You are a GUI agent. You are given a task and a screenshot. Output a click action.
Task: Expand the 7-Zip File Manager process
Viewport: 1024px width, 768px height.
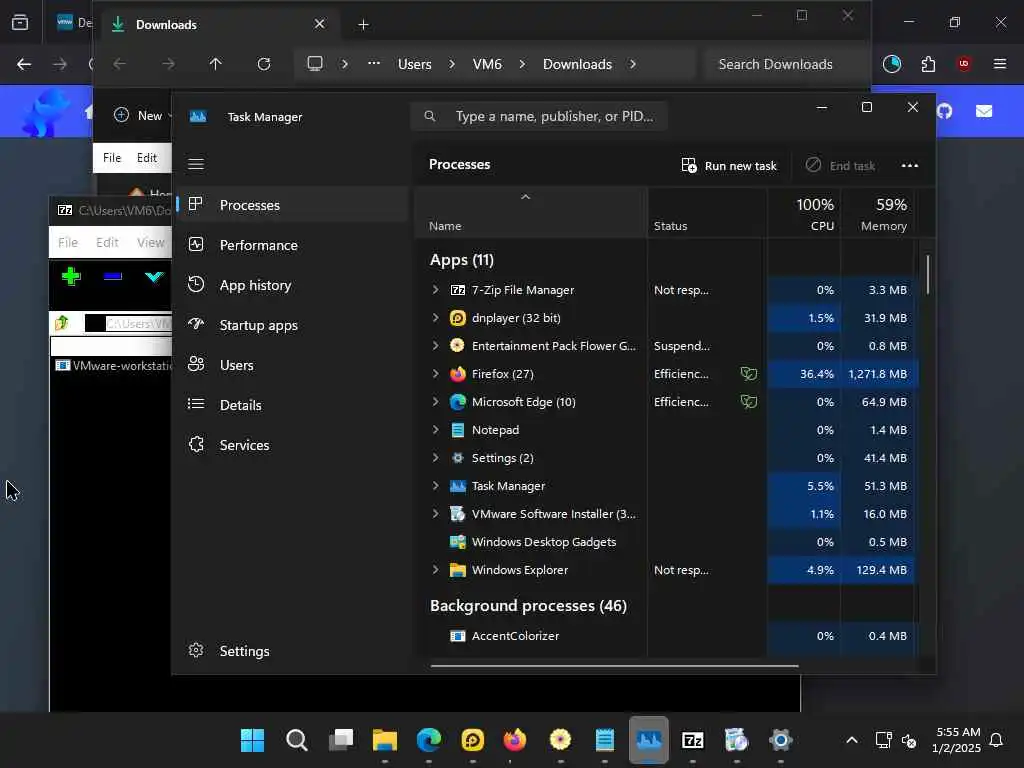436,289
